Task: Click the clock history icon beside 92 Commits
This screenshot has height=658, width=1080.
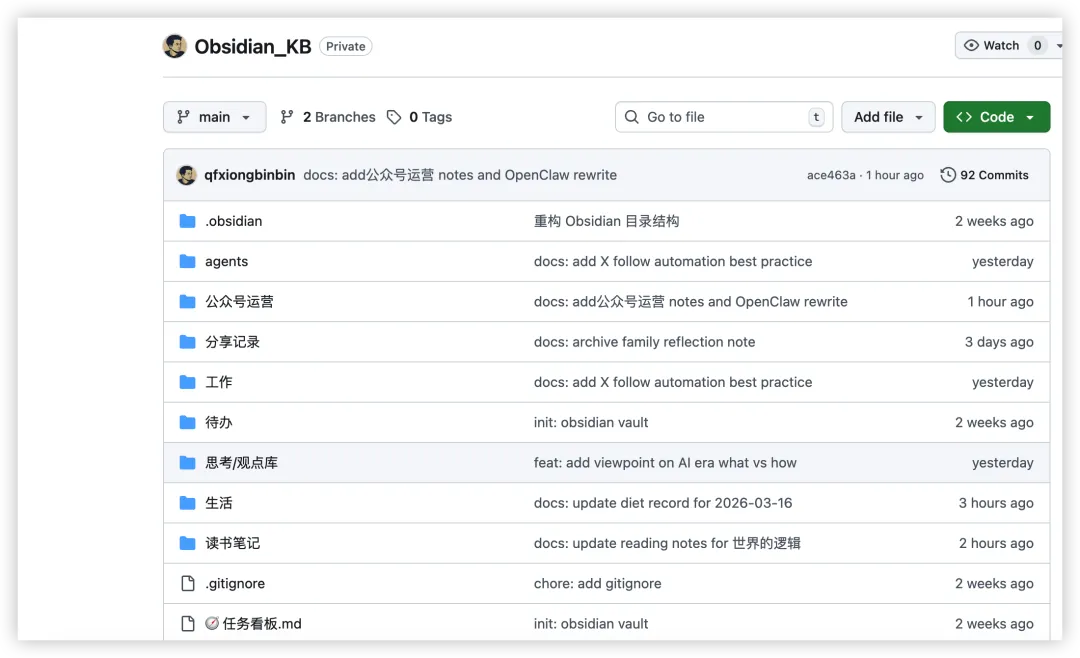Action: point(948,175)
